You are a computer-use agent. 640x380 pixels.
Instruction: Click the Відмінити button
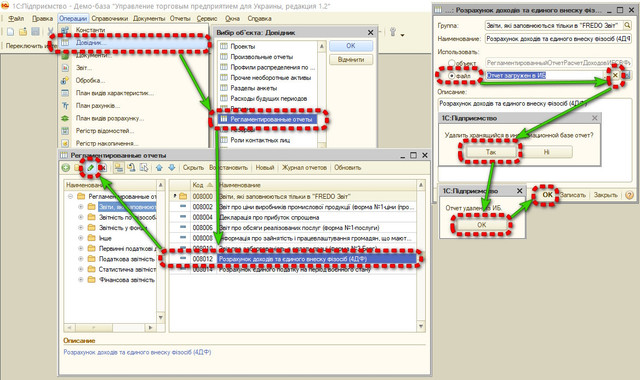point(351,60)
